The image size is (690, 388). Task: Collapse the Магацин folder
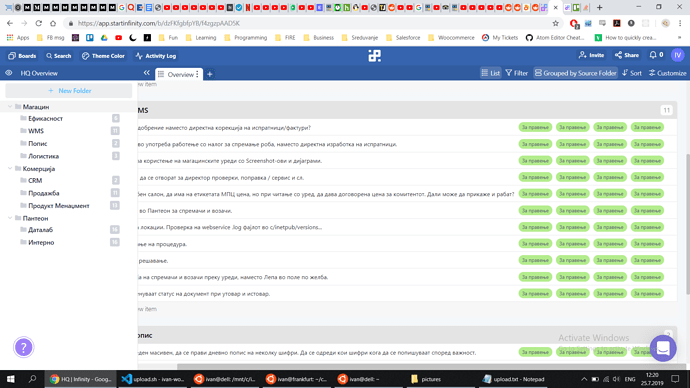coord(10,106)
